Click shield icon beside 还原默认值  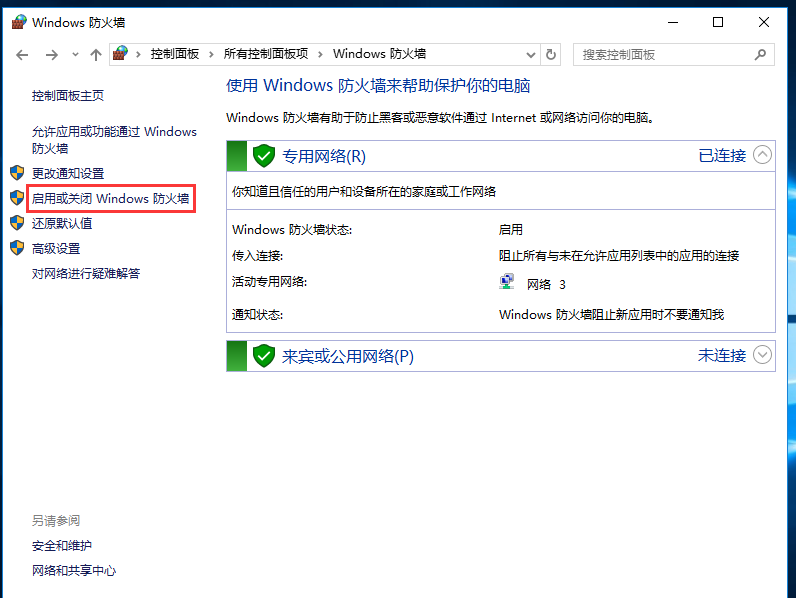pyautogui.click(x=17, y=222)
